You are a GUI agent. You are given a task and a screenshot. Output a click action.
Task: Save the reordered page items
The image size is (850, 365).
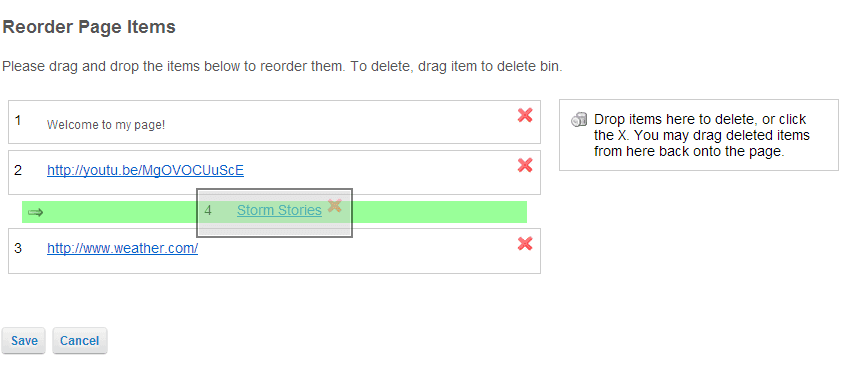coord(24,341)
